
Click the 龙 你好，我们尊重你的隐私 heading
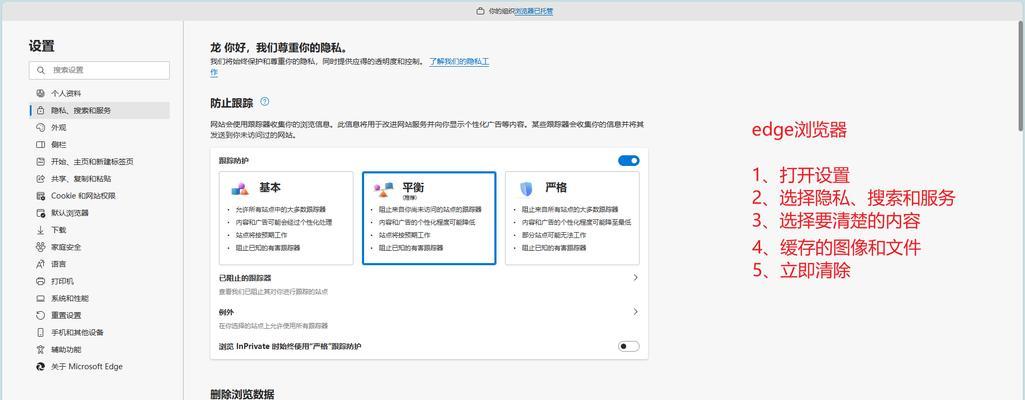[278, 48]
